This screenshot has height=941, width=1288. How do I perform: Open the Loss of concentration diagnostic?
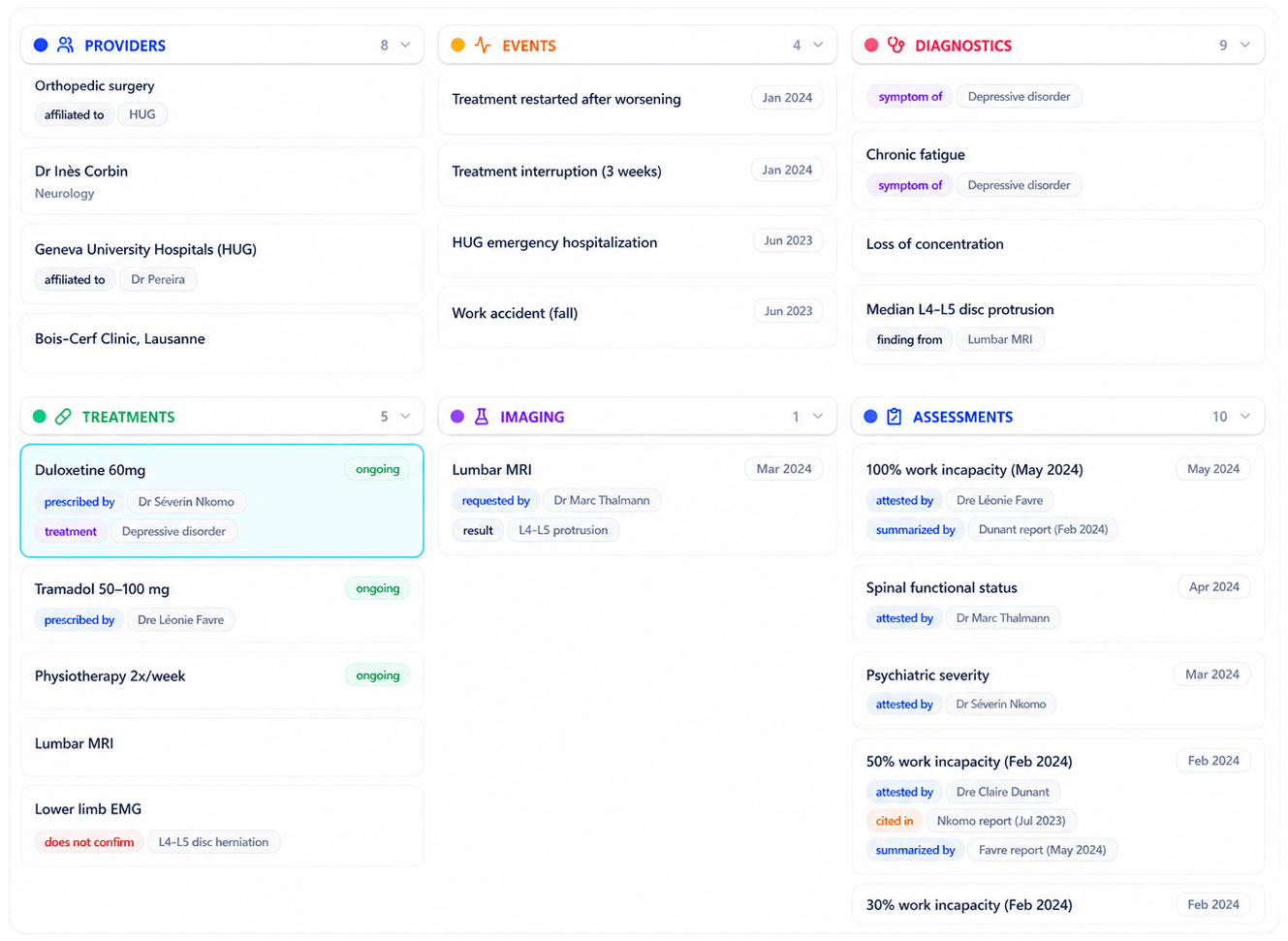(x=1058, y=246)
